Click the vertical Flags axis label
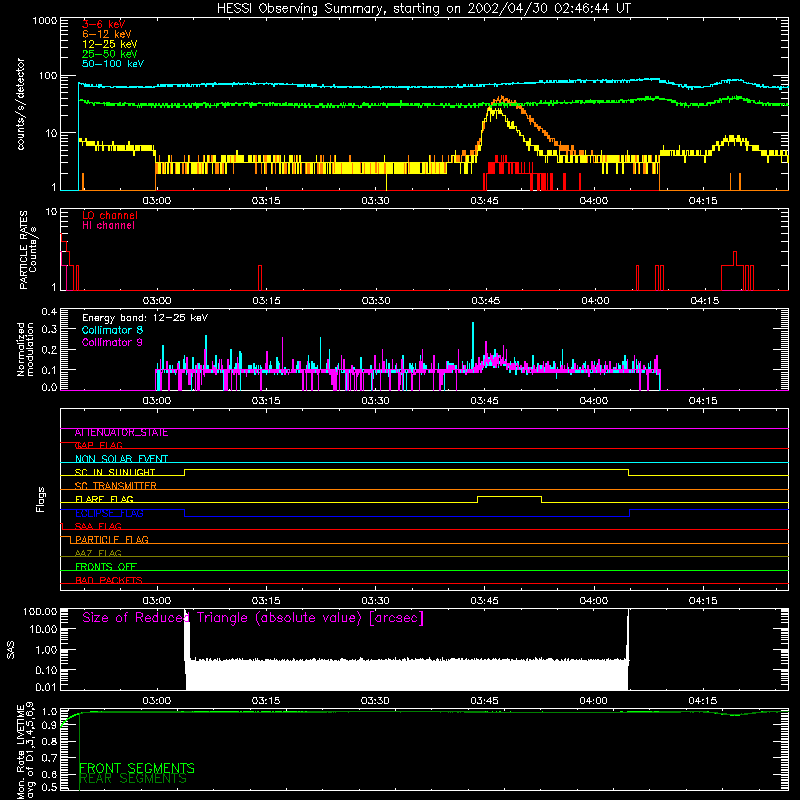The height and width of the screenshot is (800, 800). pyautogui.click(x=41, y=499)
